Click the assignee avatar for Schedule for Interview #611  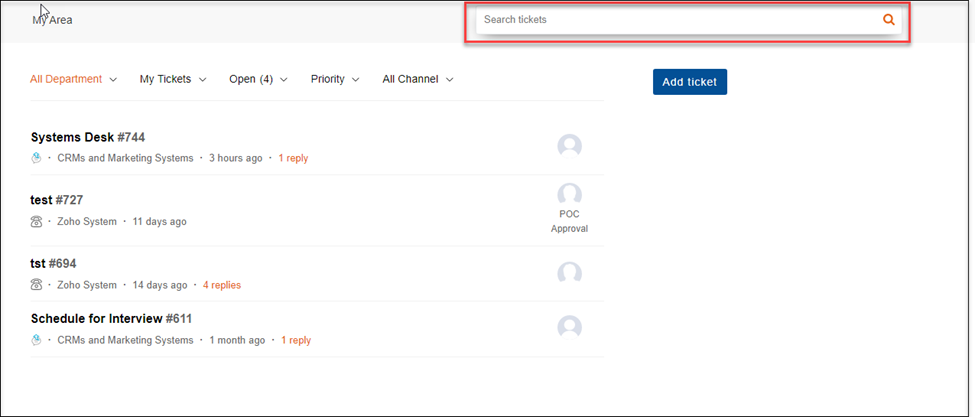pos(569,327)
